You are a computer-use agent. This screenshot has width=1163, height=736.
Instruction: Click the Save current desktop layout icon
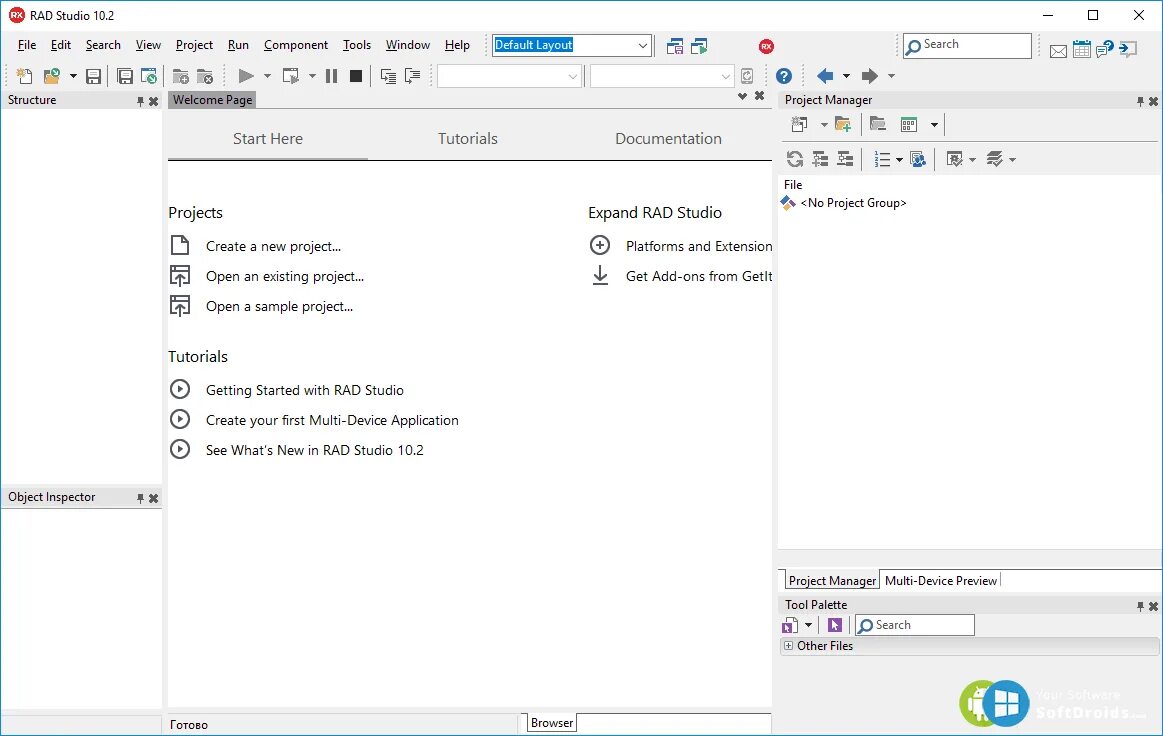tap(675, 46)
